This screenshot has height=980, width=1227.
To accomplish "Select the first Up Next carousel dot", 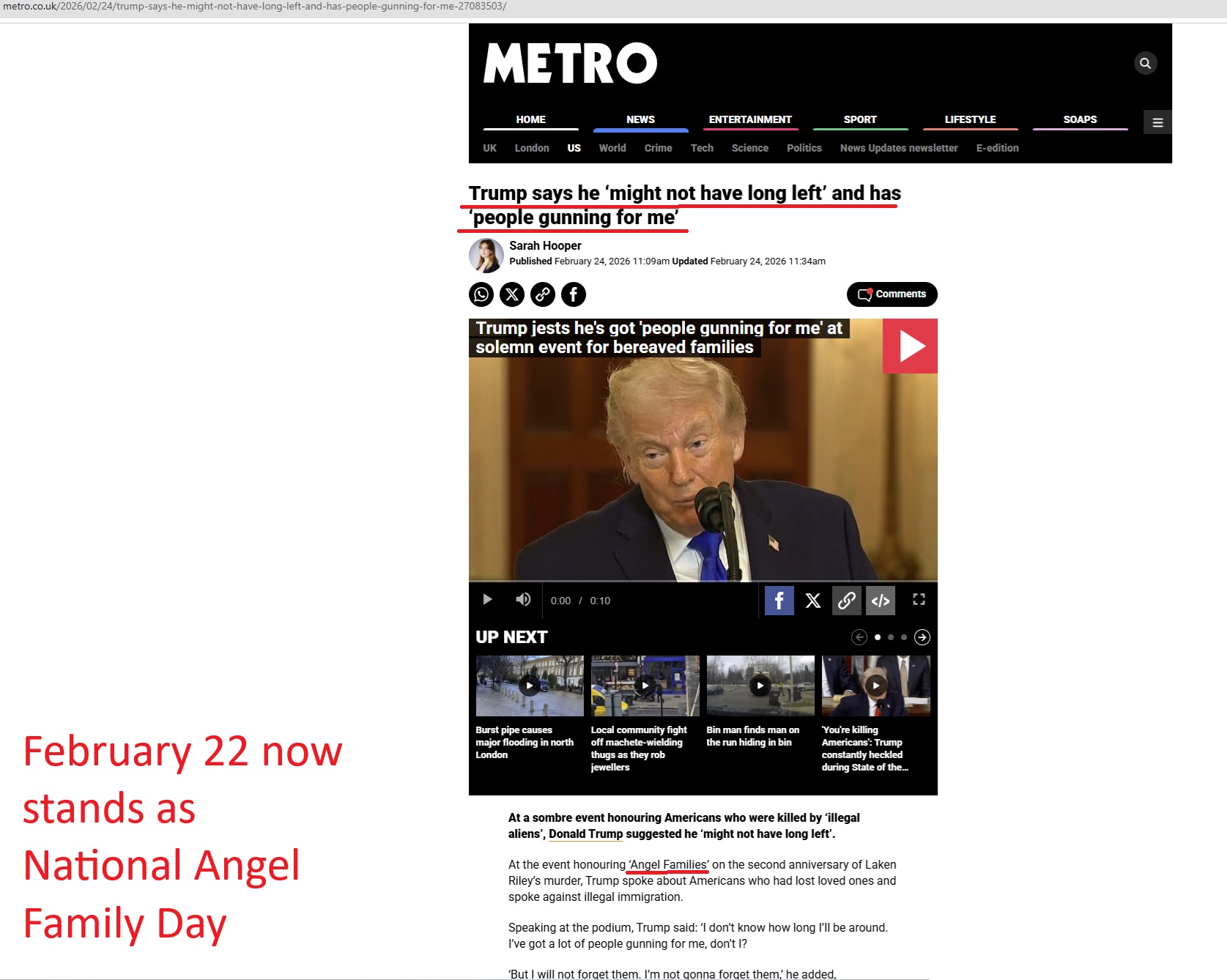I will (878, 637).
